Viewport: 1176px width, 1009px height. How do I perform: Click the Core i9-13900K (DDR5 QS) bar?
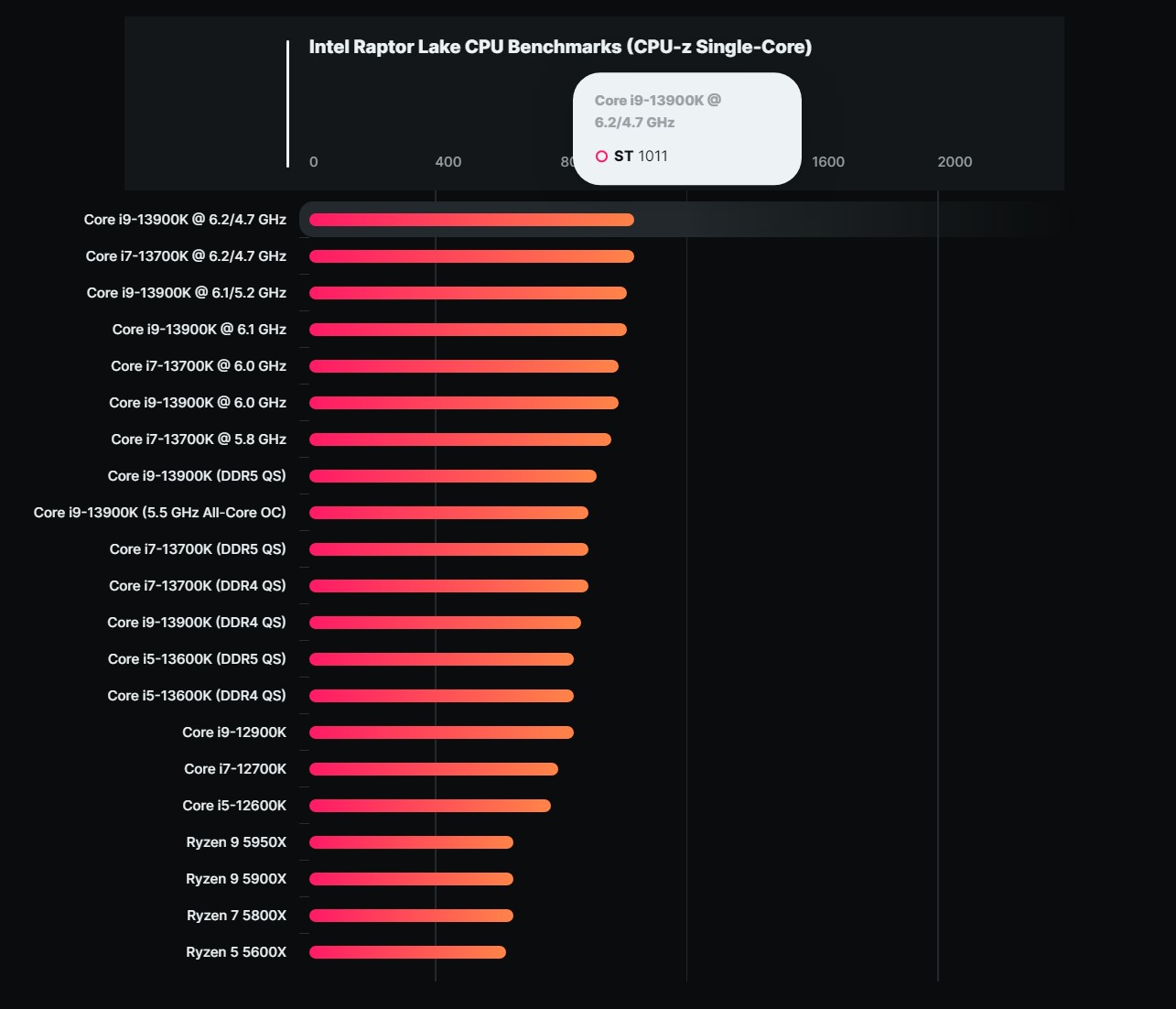(x=453, y=476)
